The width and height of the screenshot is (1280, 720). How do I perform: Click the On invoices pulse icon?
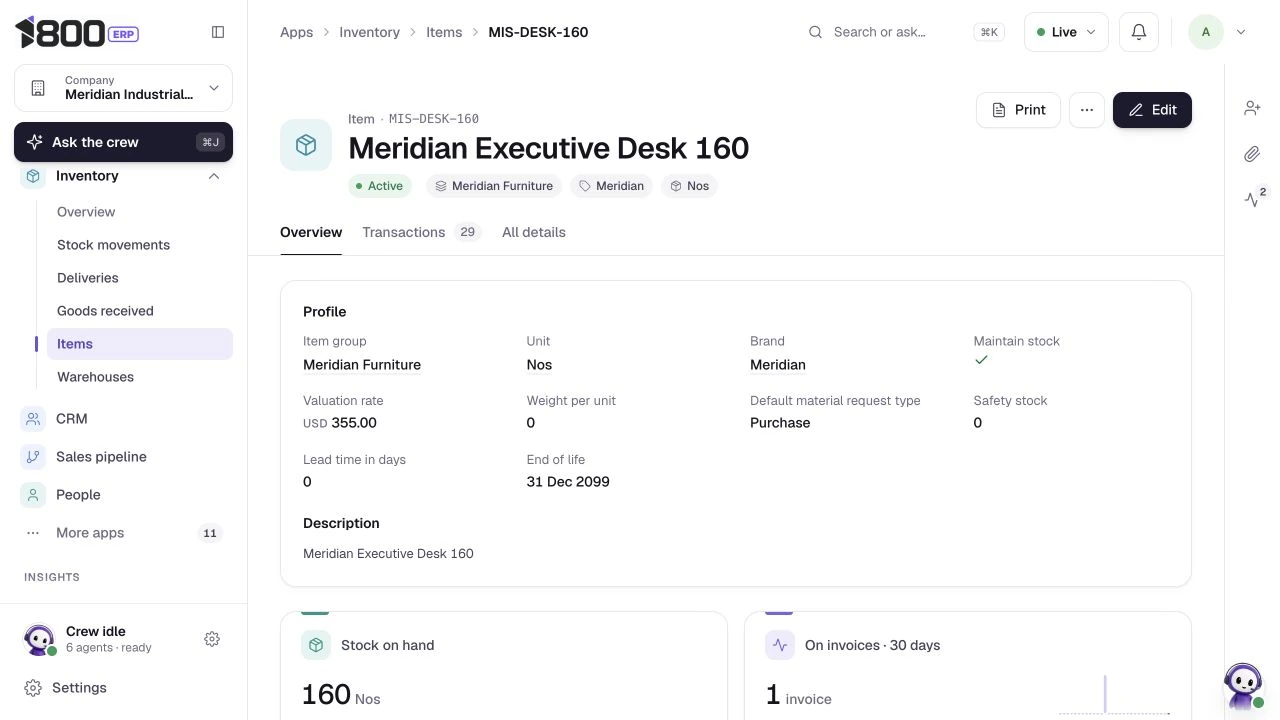[780, 645]
